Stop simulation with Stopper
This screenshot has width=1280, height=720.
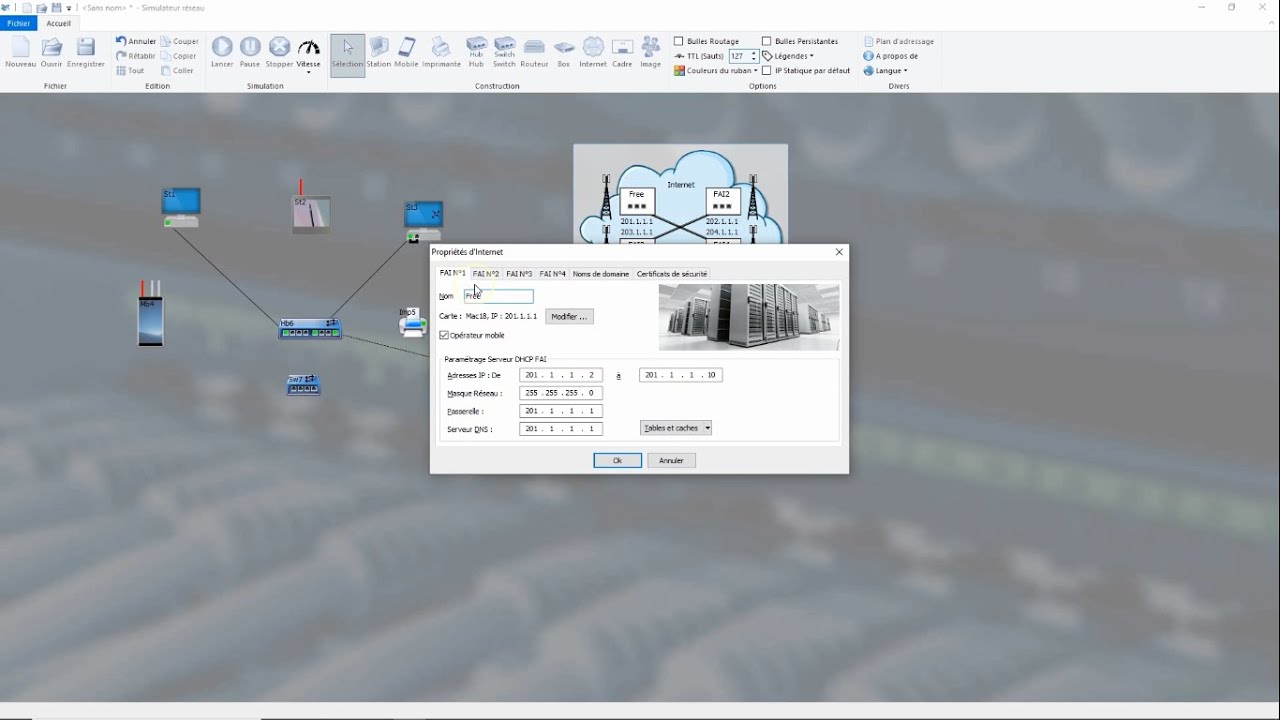point(279,53)
